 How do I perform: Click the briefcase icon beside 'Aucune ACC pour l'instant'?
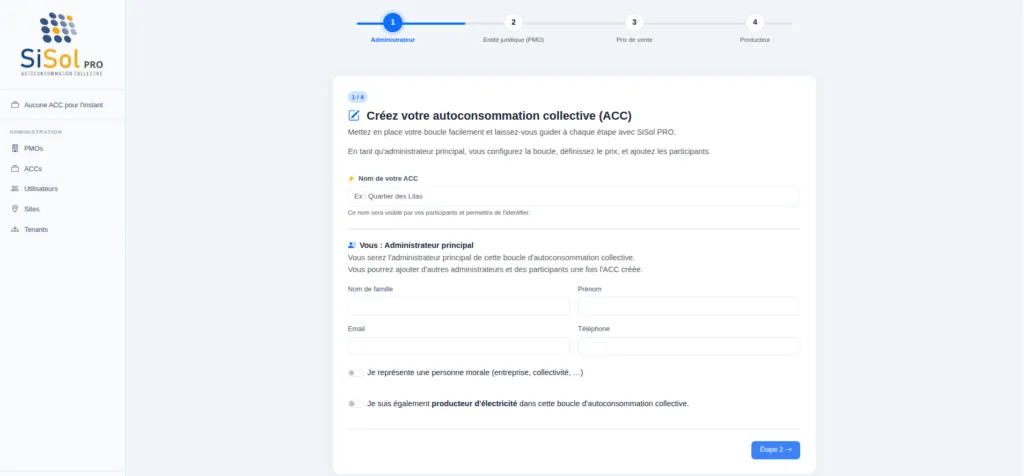click(x=15, y=104)
